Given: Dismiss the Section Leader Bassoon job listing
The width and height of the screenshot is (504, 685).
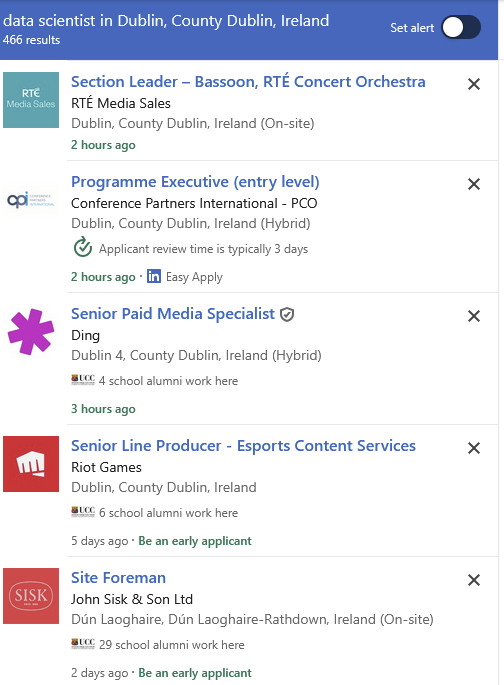Looking at the screenshot, I should (474, 83).
